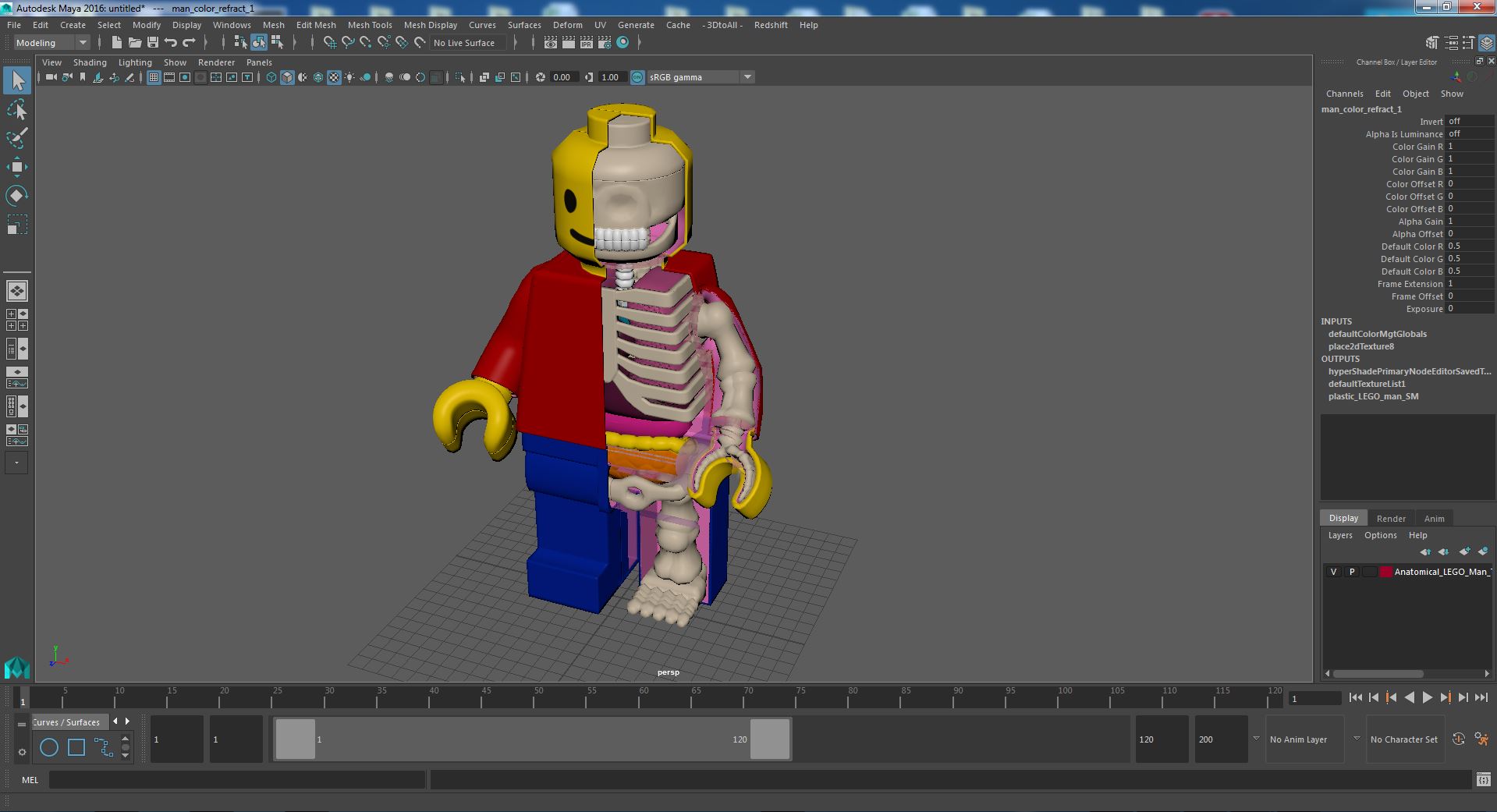Viewport: 1497px width, 812px height.
Task: Start IPR render button
Action: pos(587,43)
